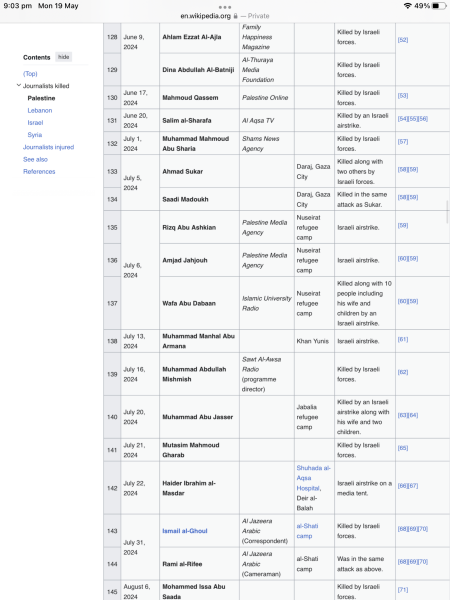Image resolution: width=450 pixels, height=600 pixels.
Task: Select the name Amjad Jahjouh
Action: pos(184,260)
